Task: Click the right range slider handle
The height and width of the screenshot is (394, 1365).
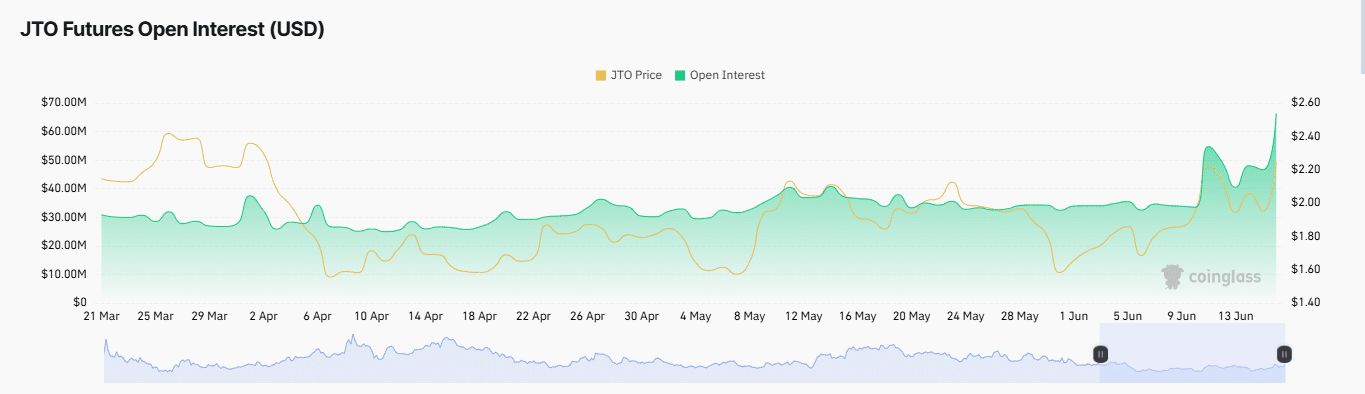Action: [x=1284, y=354]
